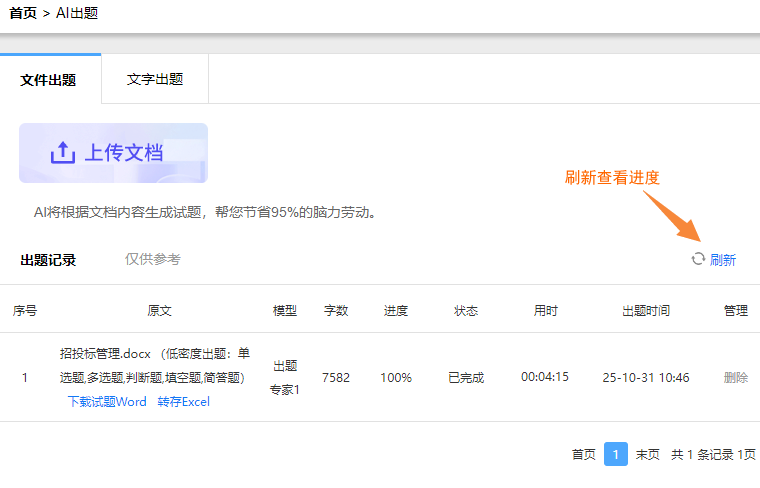Click the 招投标管理.docx file name
The image size is (760, 488).
click(105, 354)
